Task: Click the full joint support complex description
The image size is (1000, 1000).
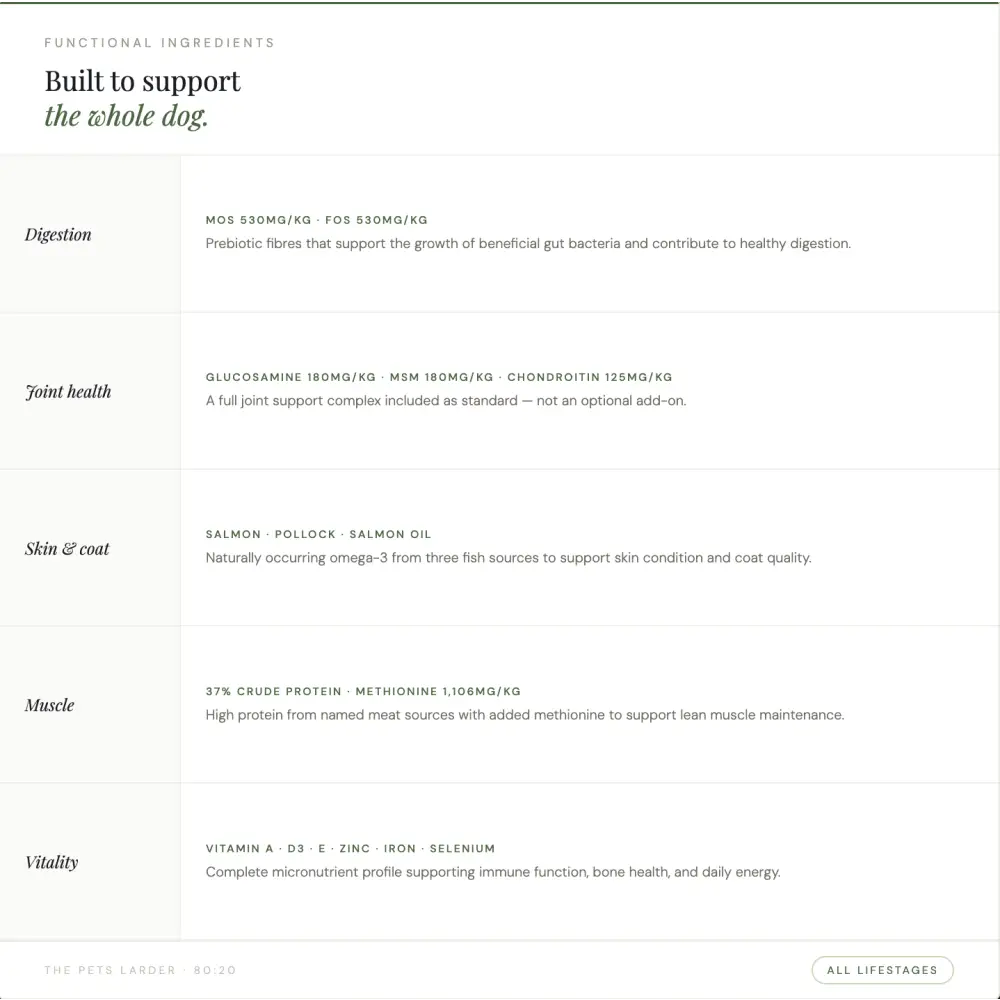Action: pos(446,401)
